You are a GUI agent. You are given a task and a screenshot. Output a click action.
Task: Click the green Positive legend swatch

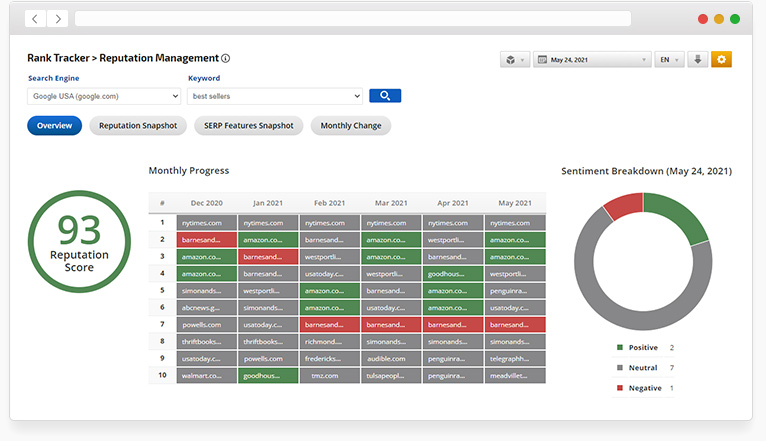click(620, 348)
